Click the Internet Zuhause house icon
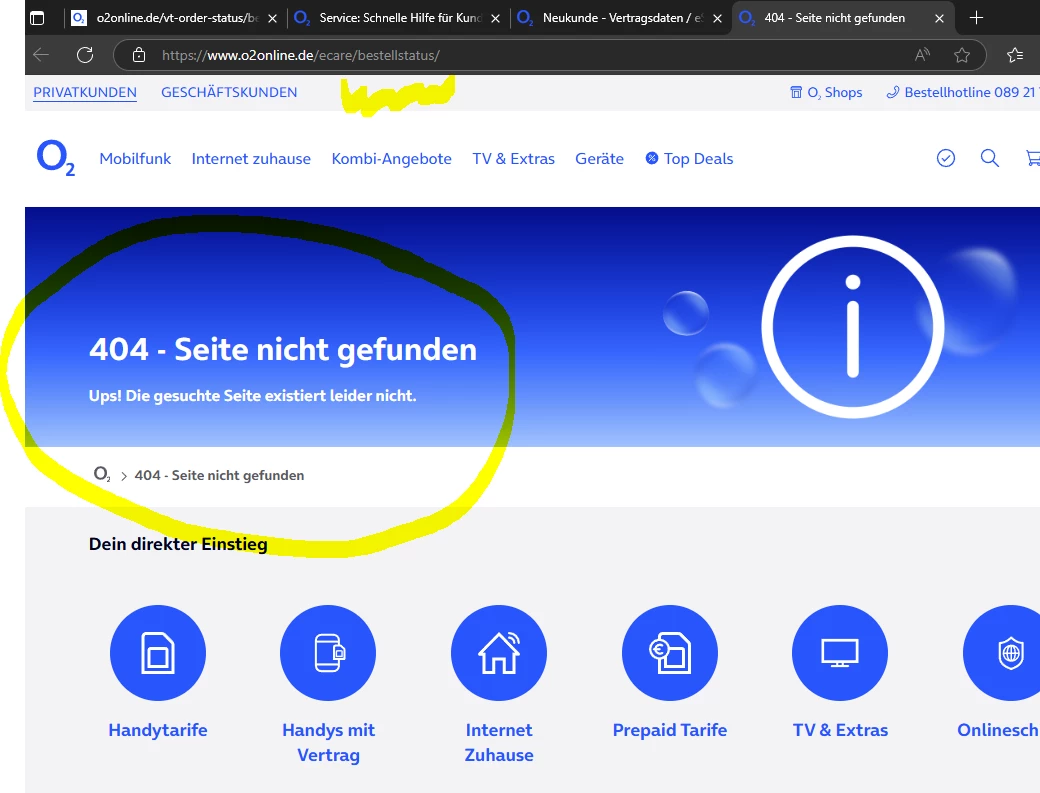The width and height of the screenshot is (1040, 793). pyautogui.click(x=499, y=653)
